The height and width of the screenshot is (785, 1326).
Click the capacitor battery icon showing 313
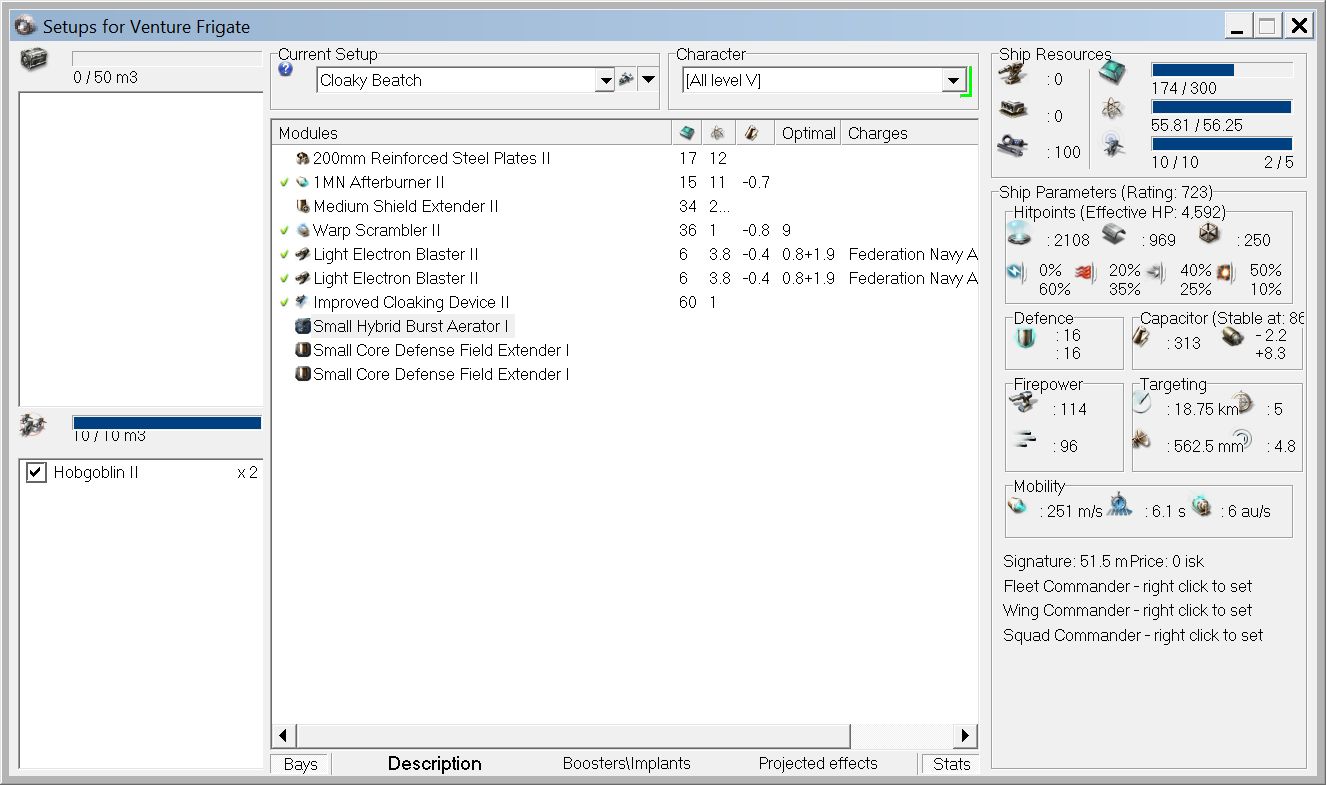[1142, 339]
